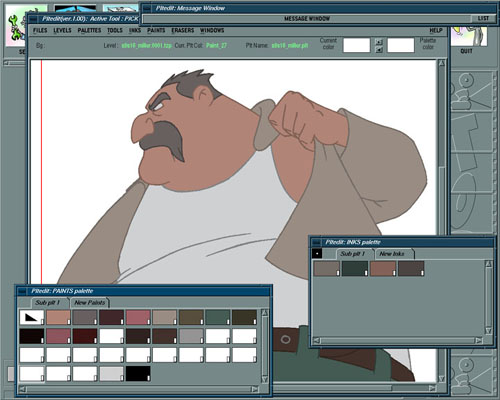Click the QUIT icon in background window
500x400 pixels.
(x=469, y=37)
